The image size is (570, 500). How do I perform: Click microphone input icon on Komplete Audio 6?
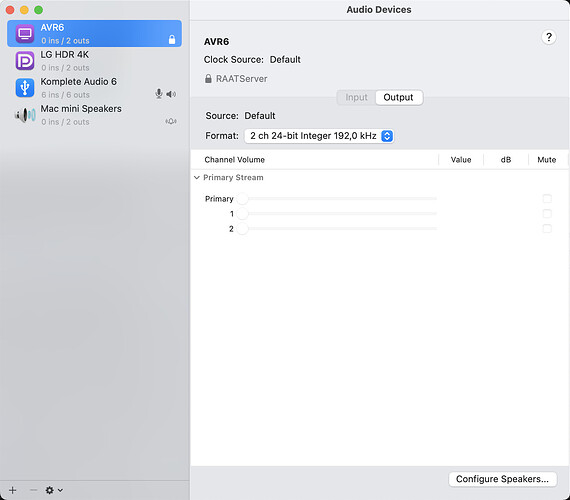click(159, 94)
